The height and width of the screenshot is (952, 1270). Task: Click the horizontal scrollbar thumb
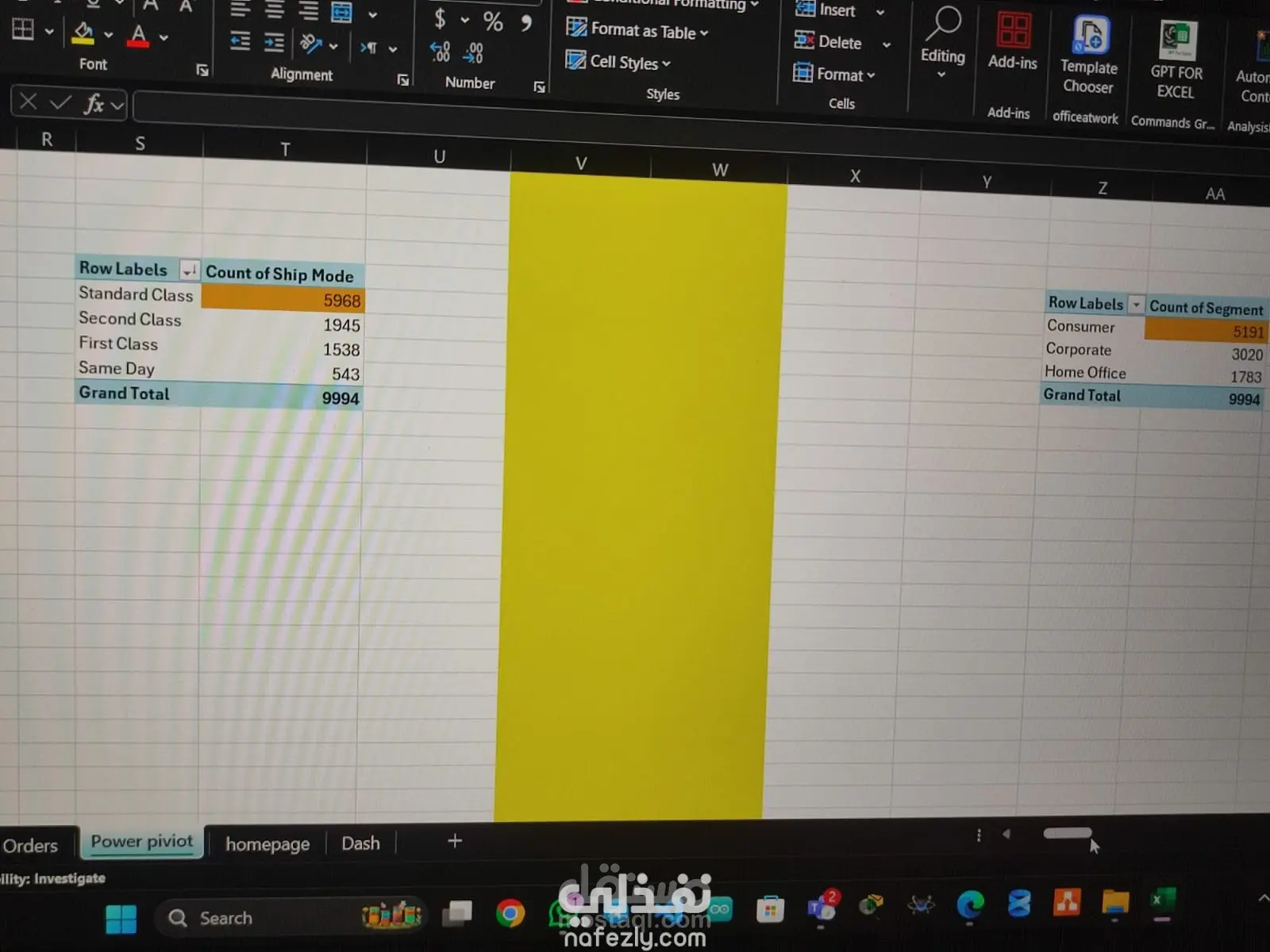1068,833
